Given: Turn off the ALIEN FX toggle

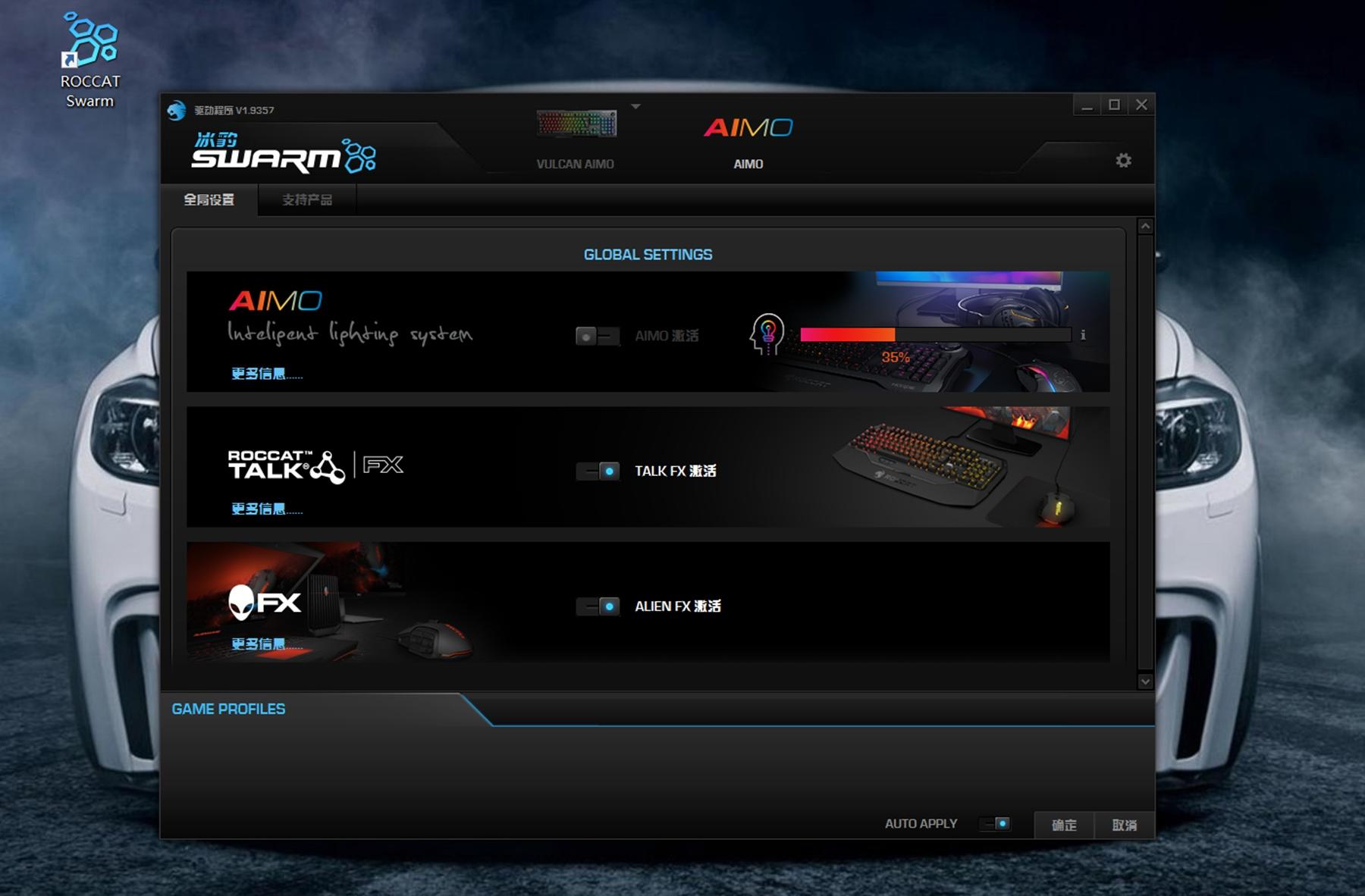Looking at the screenshot, I should (598, 606).
